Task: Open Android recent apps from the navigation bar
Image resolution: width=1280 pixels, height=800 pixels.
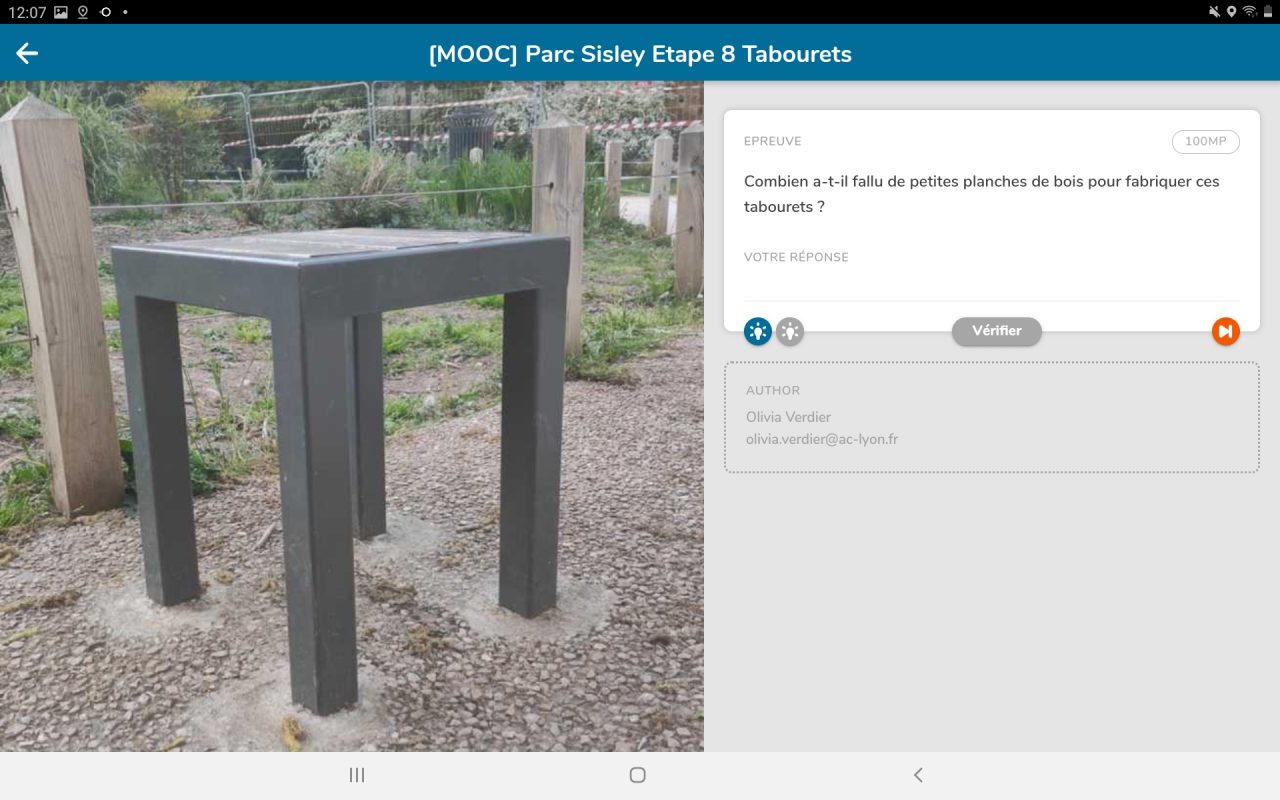Action: point(357,774)
